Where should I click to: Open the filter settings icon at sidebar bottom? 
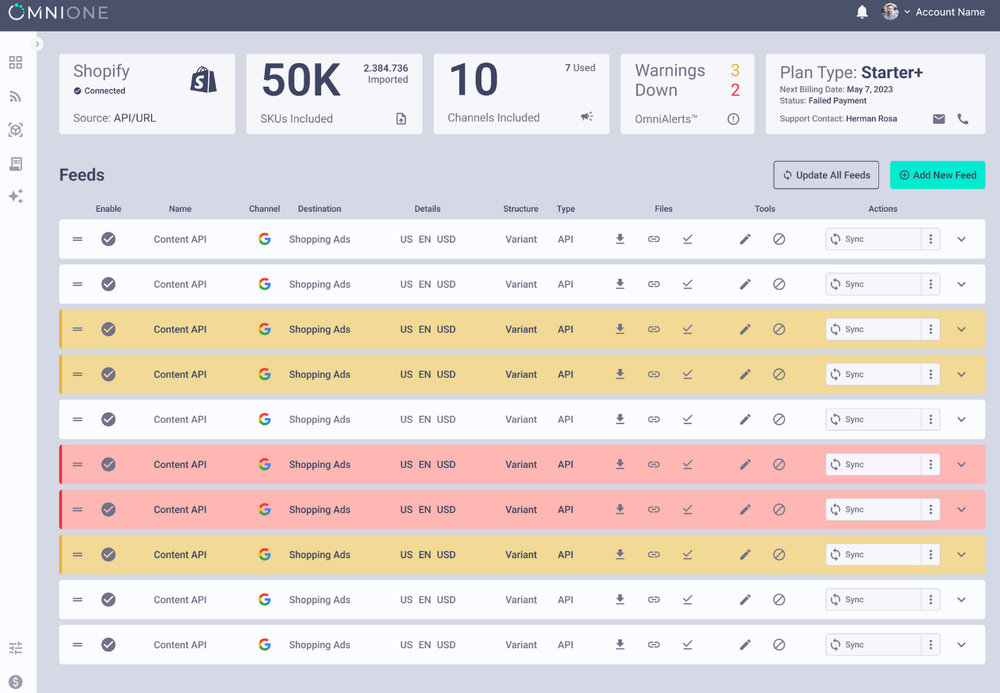[15, 648]
